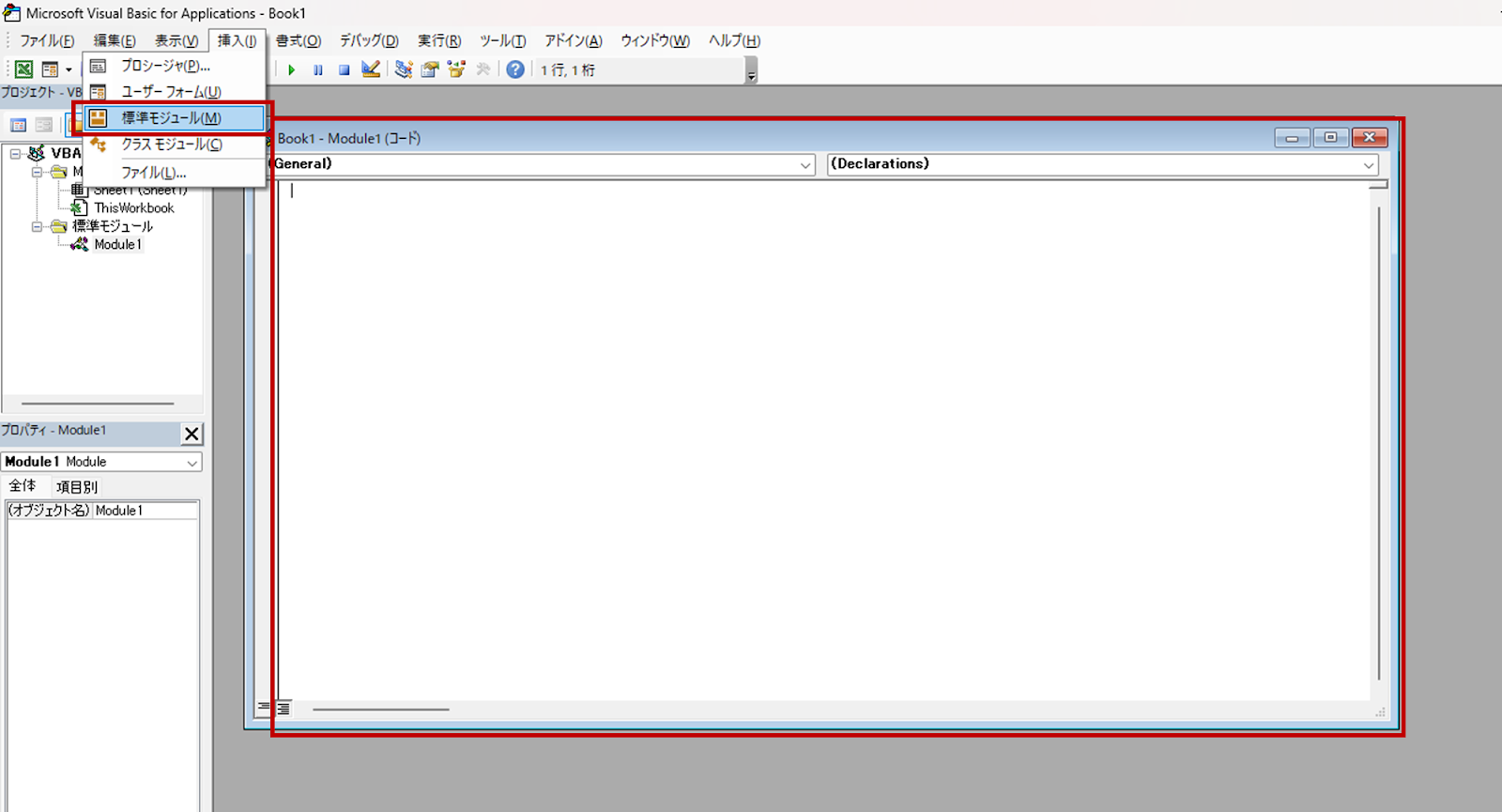Switch to the 項目別 properties tab

[76, 487]
